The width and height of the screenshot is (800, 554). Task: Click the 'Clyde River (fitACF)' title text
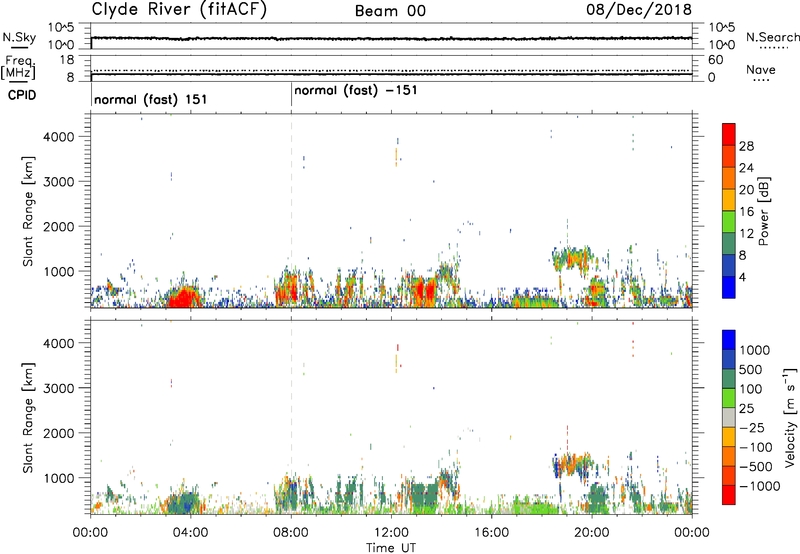(179, 9)
